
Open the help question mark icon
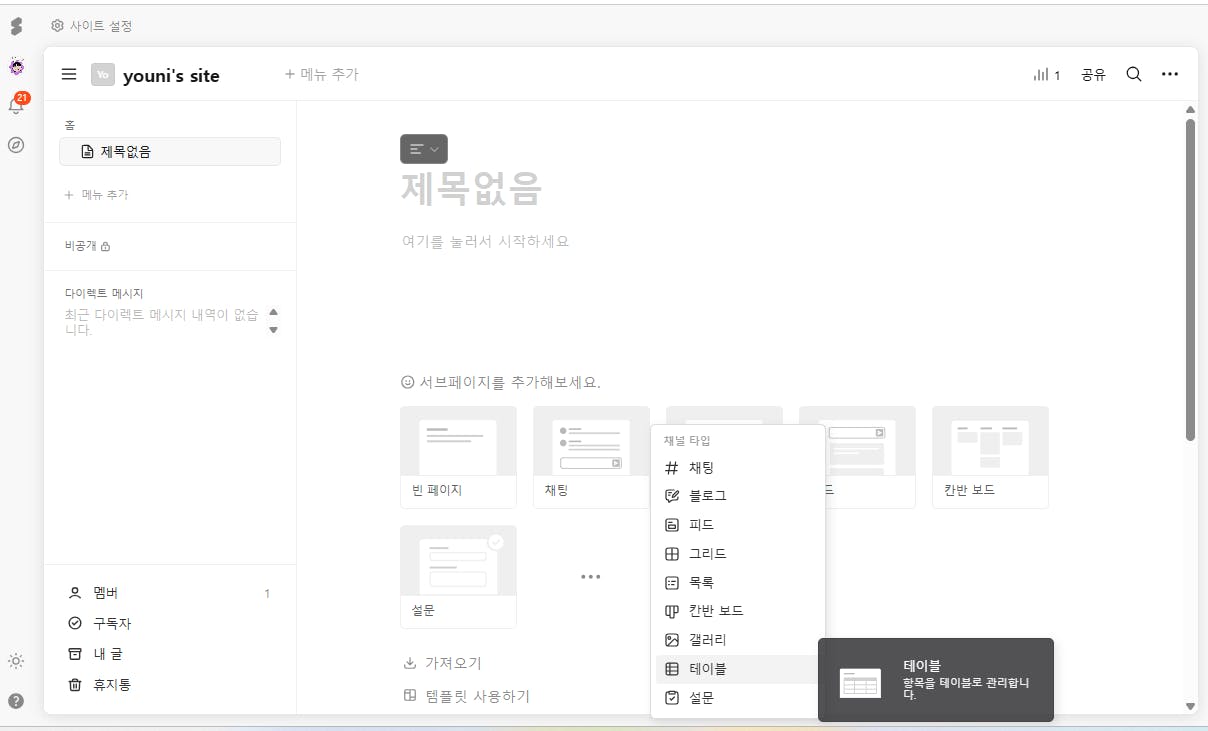pyautogui.click(x=16, y=700)
